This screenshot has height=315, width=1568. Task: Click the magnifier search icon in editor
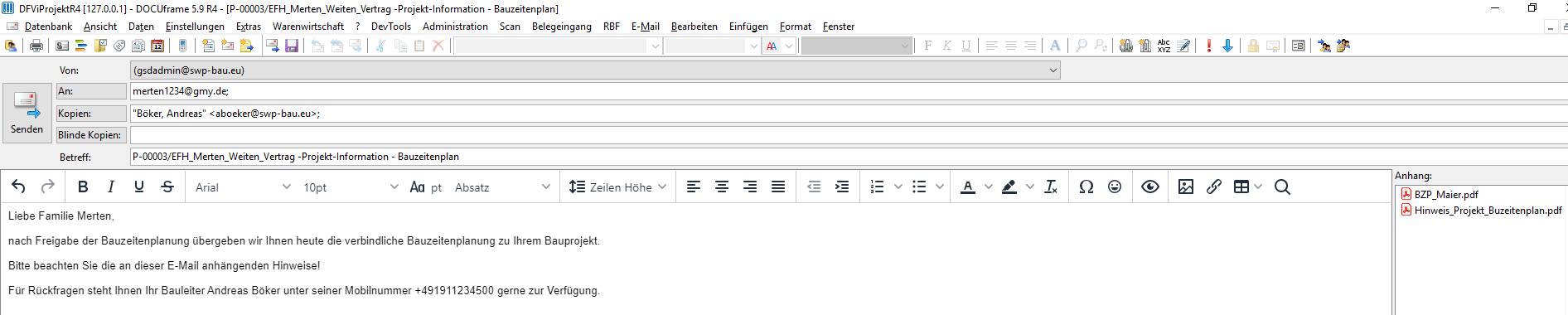click(1282, 187)
